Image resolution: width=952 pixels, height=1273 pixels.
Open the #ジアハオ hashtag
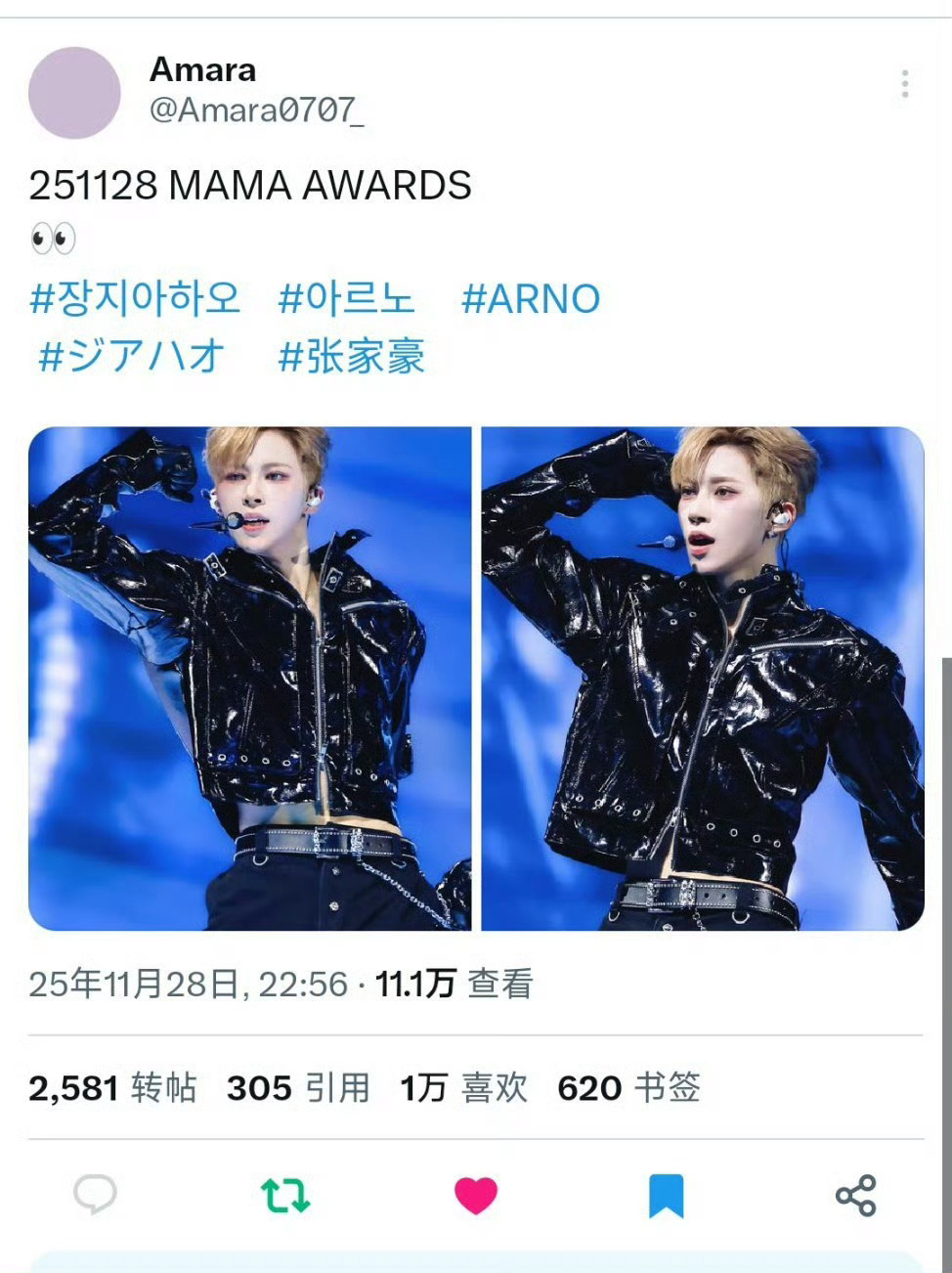click(132, 356)
